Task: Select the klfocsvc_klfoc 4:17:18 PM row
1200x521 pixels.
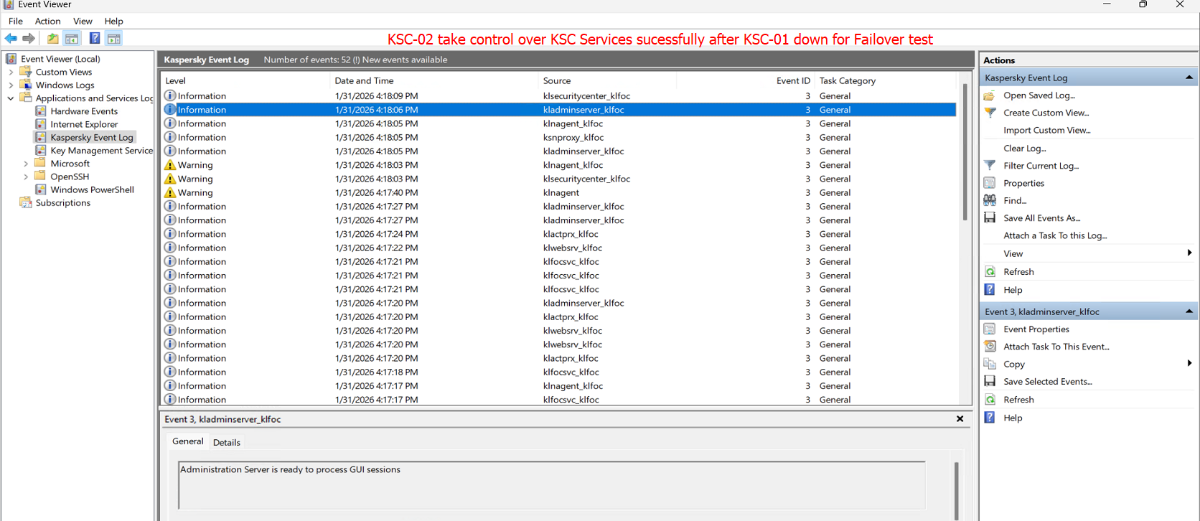Action: [x=559, y=372]
